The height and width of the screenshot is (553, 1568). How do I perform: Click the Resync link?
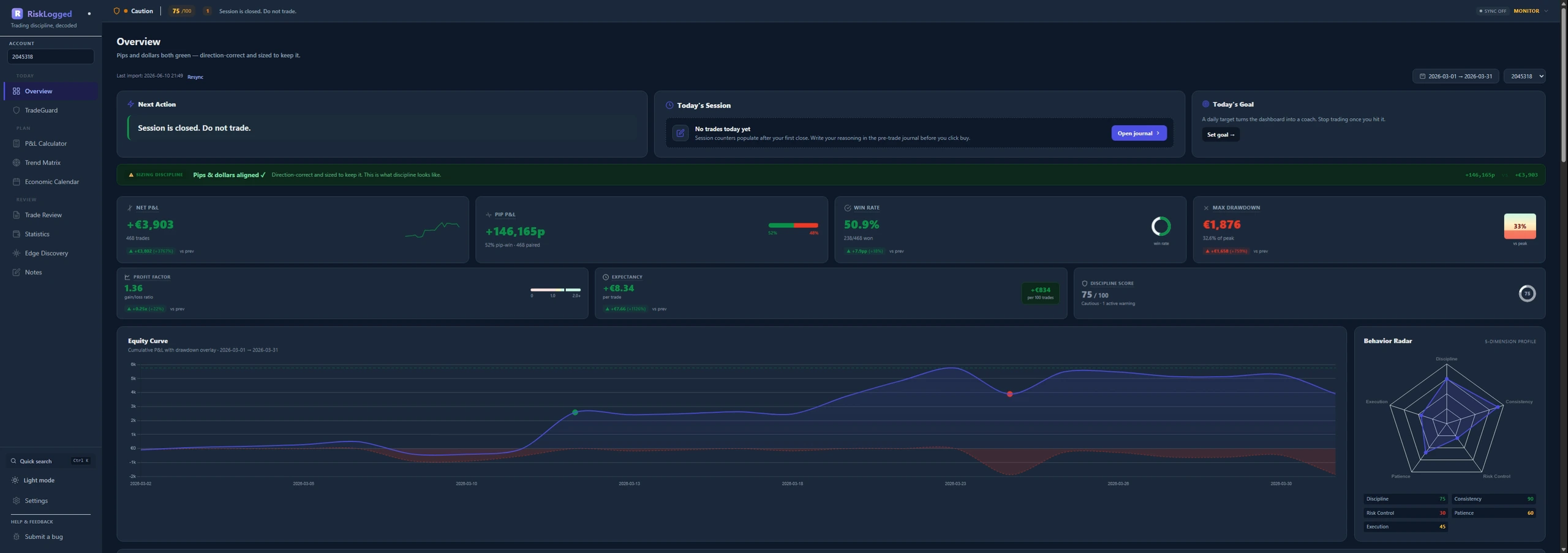pyautogui.click(x=195, y=77)
